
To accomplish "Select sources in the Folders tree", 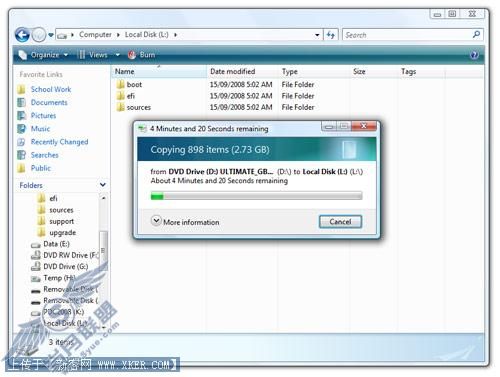I will pyautogui.click(x=61, y=210).
